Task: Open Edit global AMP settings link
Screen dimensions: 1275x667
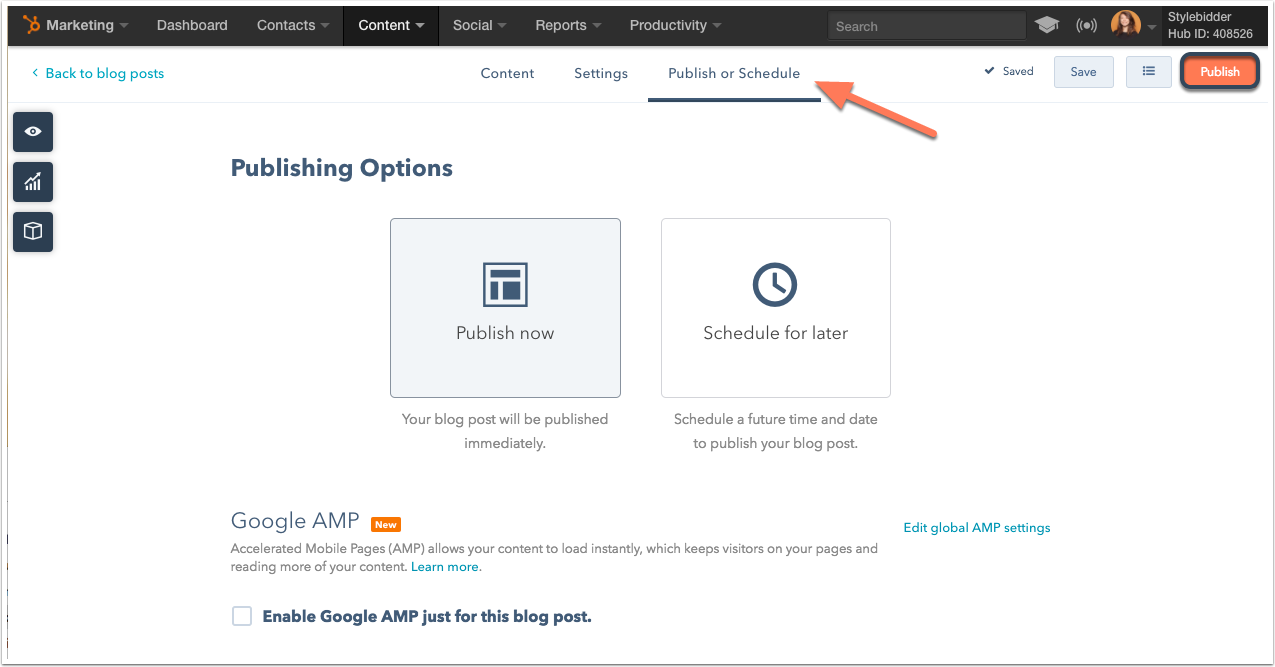Action: click(976, 527)
